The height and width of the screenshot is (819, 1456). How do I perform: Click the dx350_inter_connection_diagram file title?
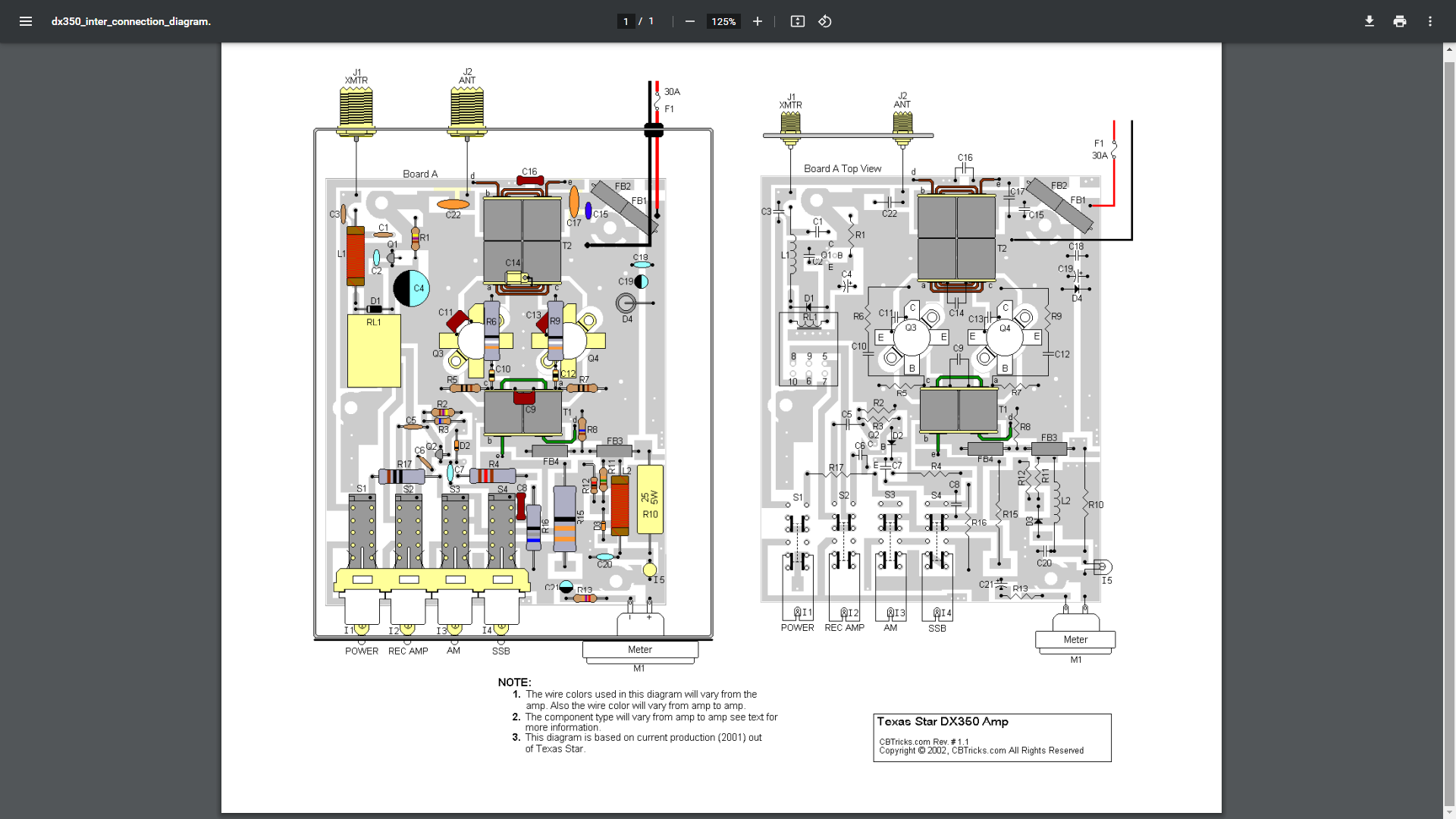(x=130, y=21)
